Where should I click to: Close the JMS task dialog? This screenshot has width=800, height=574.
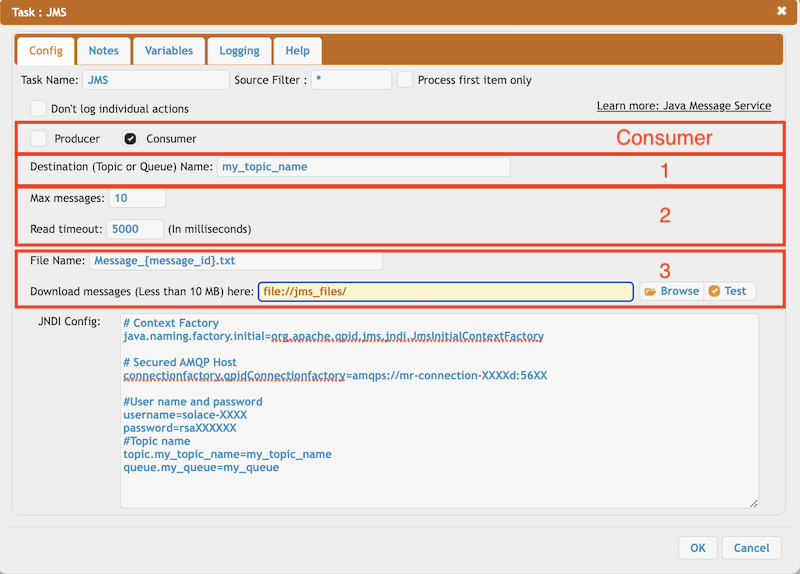(781, 11)
